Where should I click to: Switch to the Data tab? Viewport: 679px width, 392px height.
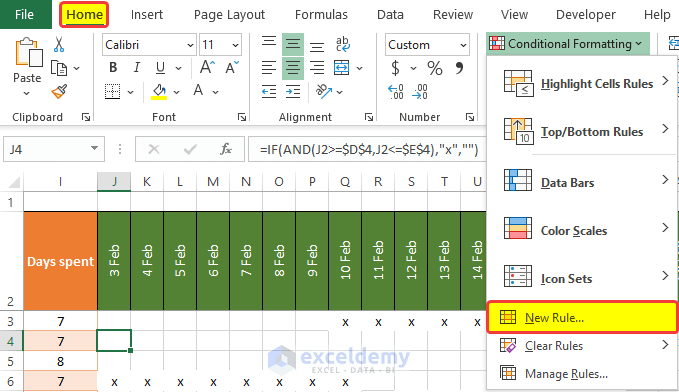pos(390,14)
